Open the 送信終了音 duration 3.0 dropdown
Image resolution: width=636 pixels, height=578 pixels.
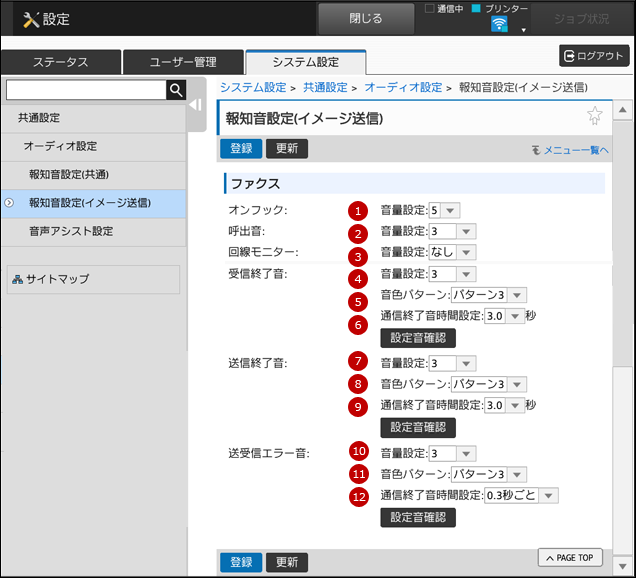505,405
